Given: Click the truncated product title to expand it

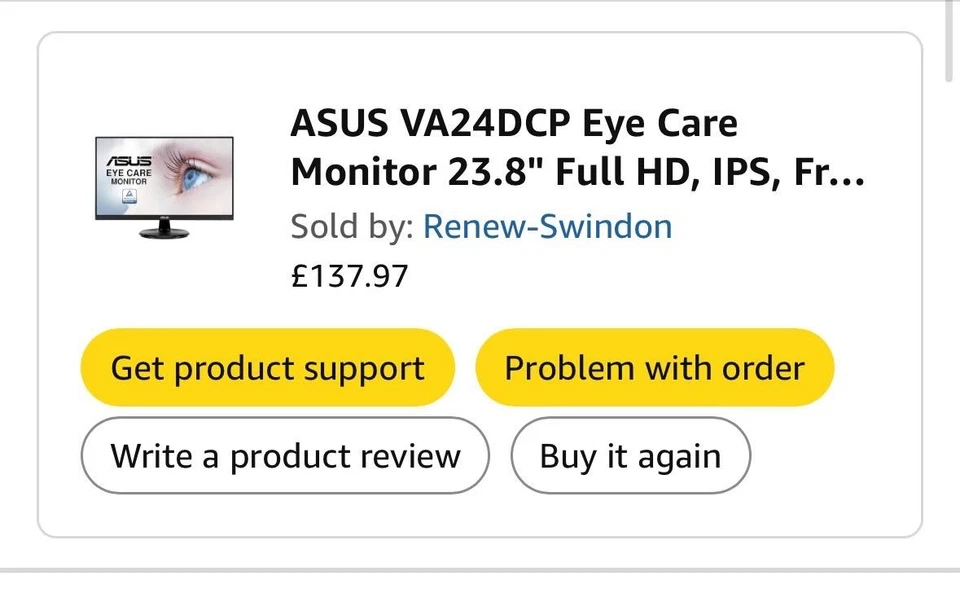Looking at the screenshot, I should [x=578, y=172].
